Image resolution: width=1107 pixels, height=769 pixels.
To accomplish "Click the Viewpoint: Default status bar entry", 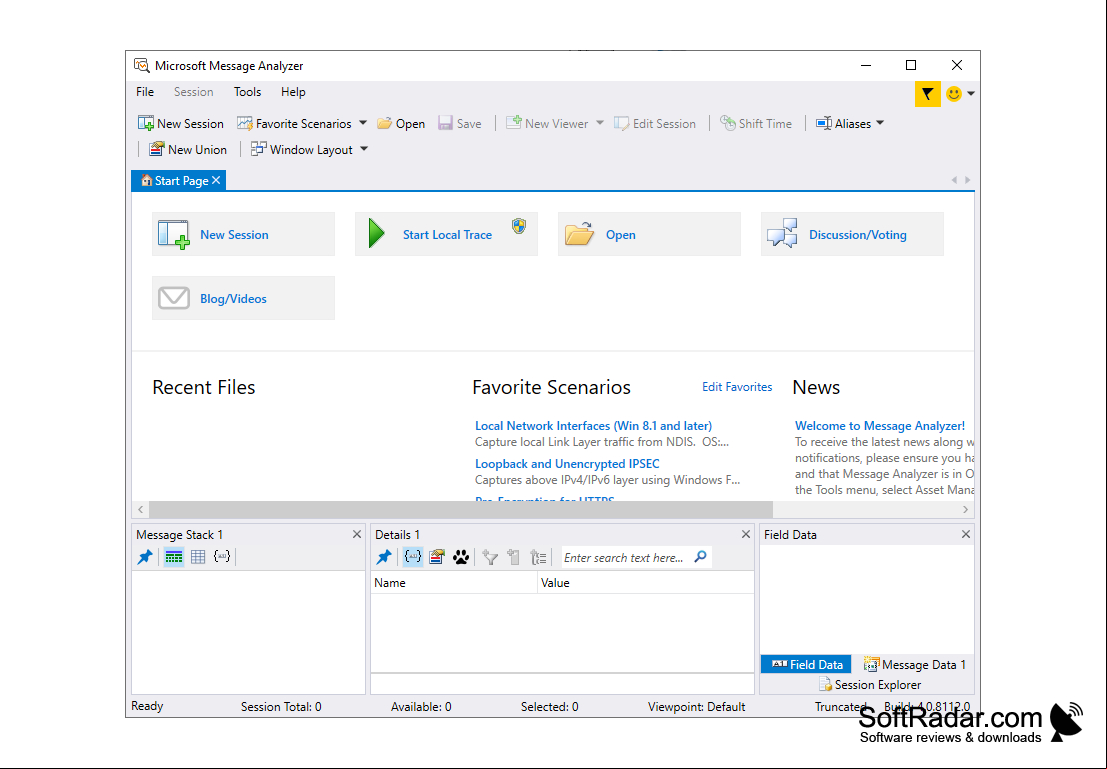I will [x=696, y=707].
